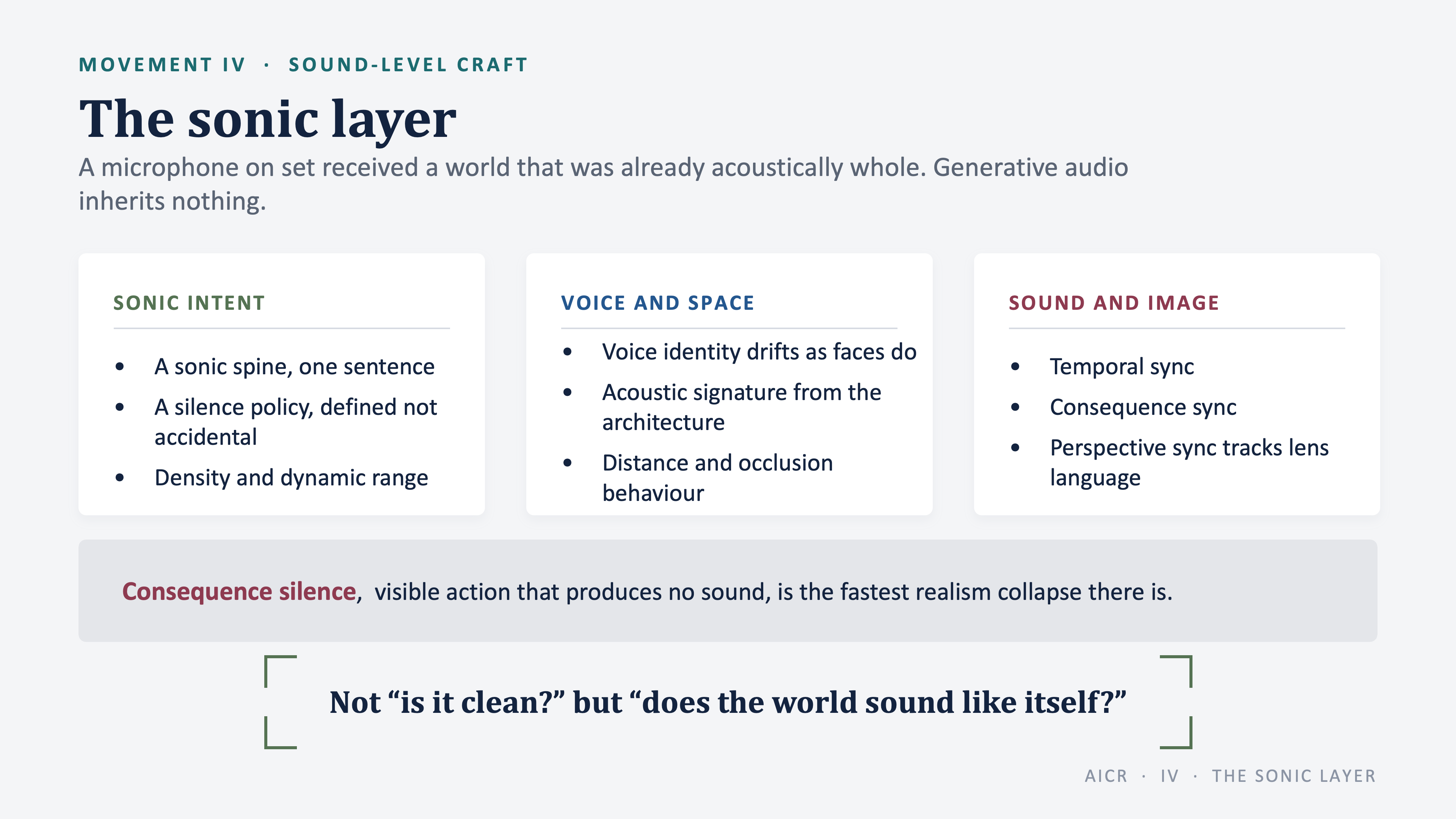Click the "SOUND-LEVEL CRAFT" header text
The height and width of the screenshot is (819, 1456).
408,65
